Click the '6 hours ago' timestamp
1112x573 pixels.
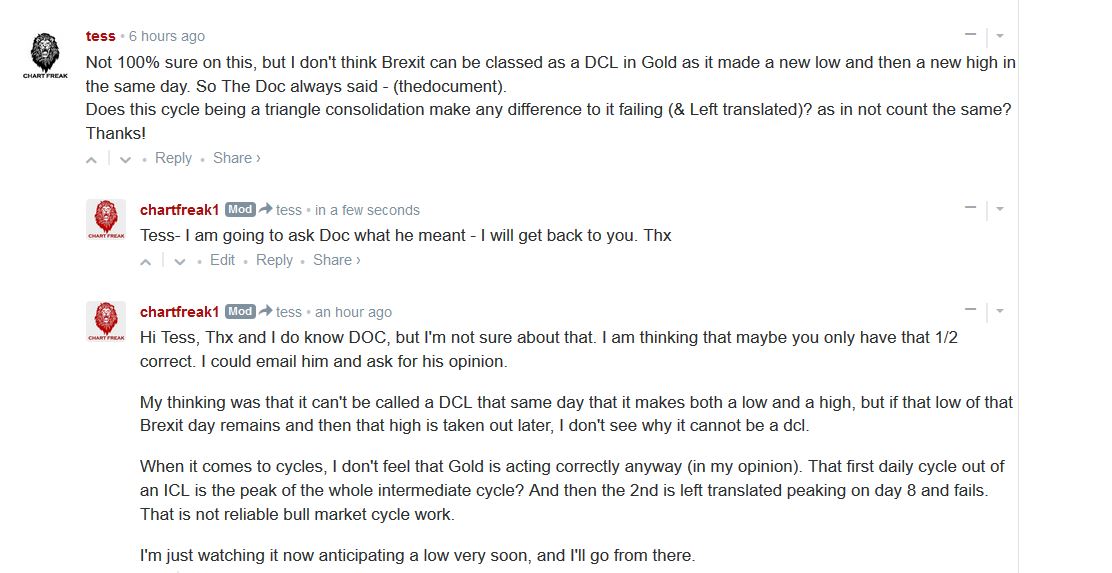[166, 36]
